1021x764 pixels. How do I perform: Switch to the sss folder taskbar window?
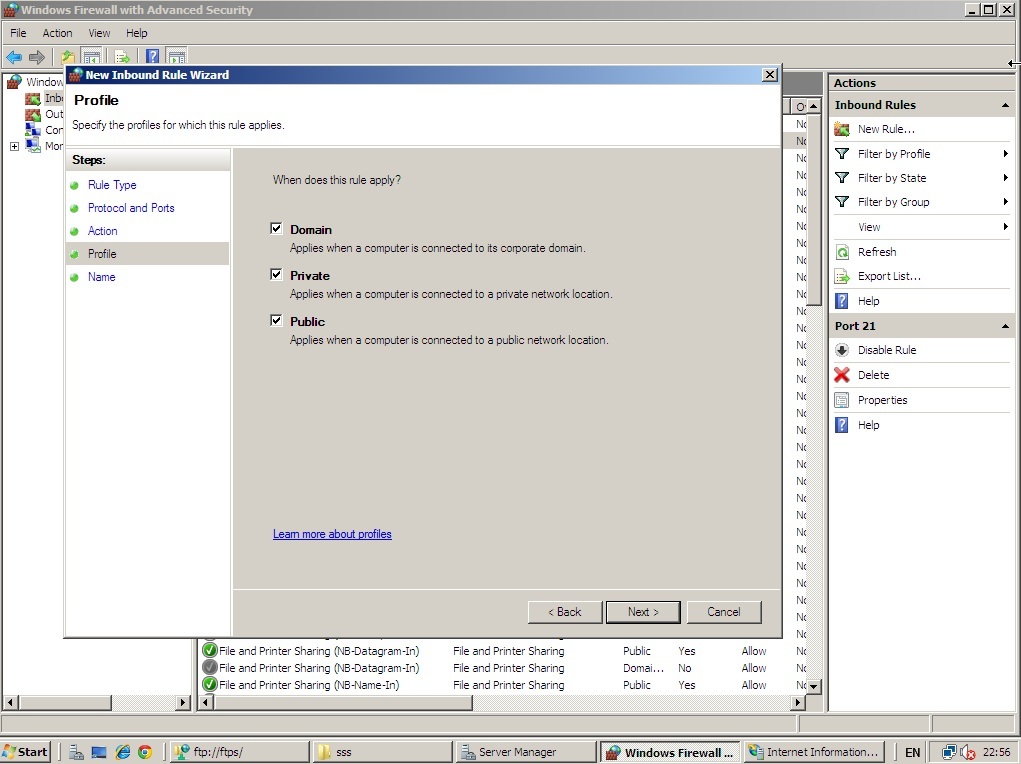[382, 752]
